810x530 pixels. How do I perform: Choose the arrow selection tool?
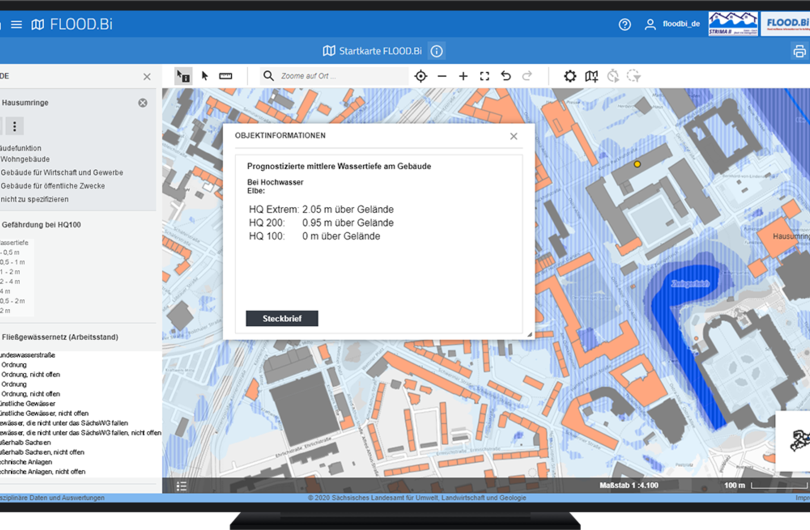(x=205, y=76)
